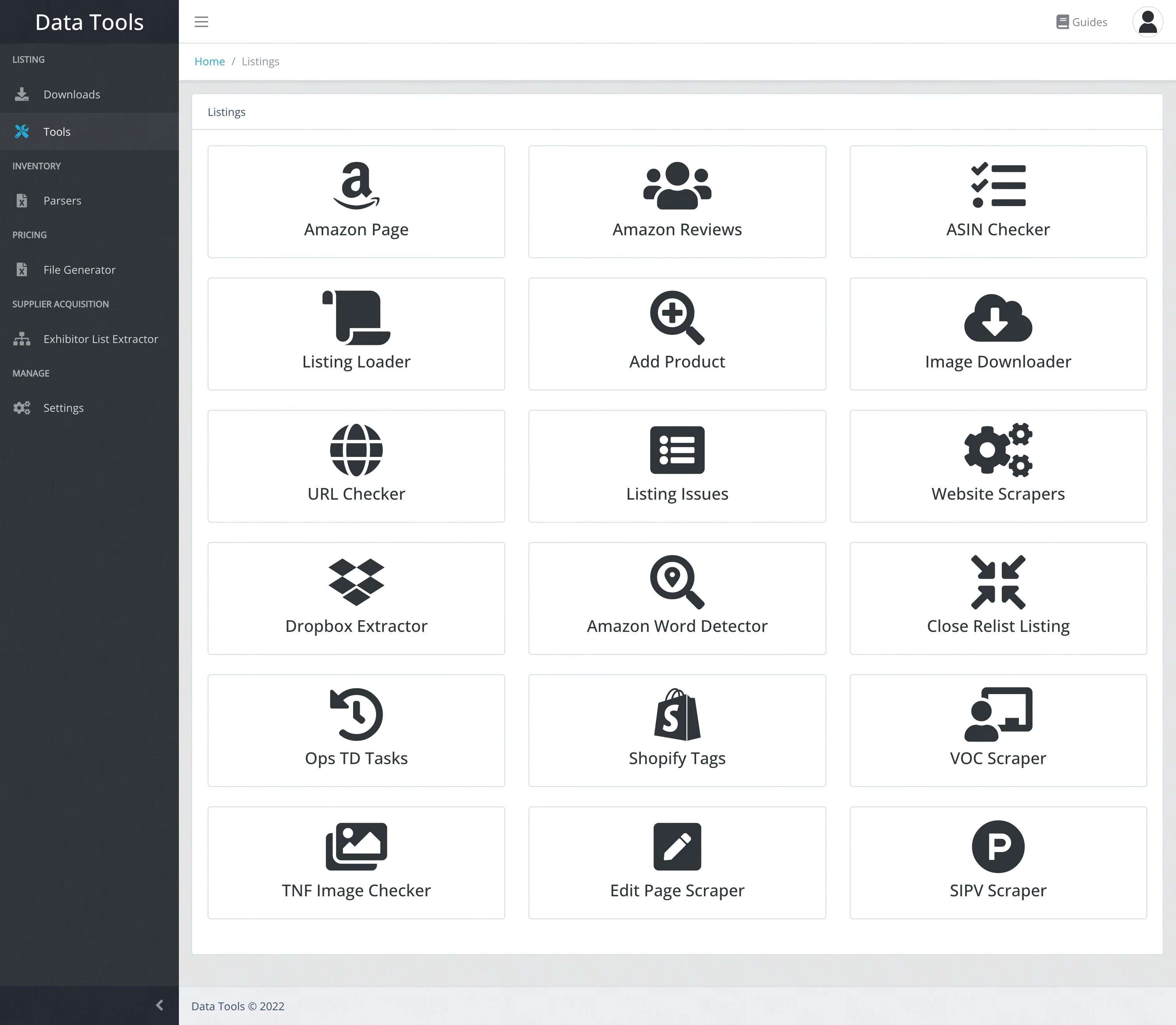This screenshot has height=1025, width=1176.
Task: Click the File Generator file icon
Action: [22, 269]
